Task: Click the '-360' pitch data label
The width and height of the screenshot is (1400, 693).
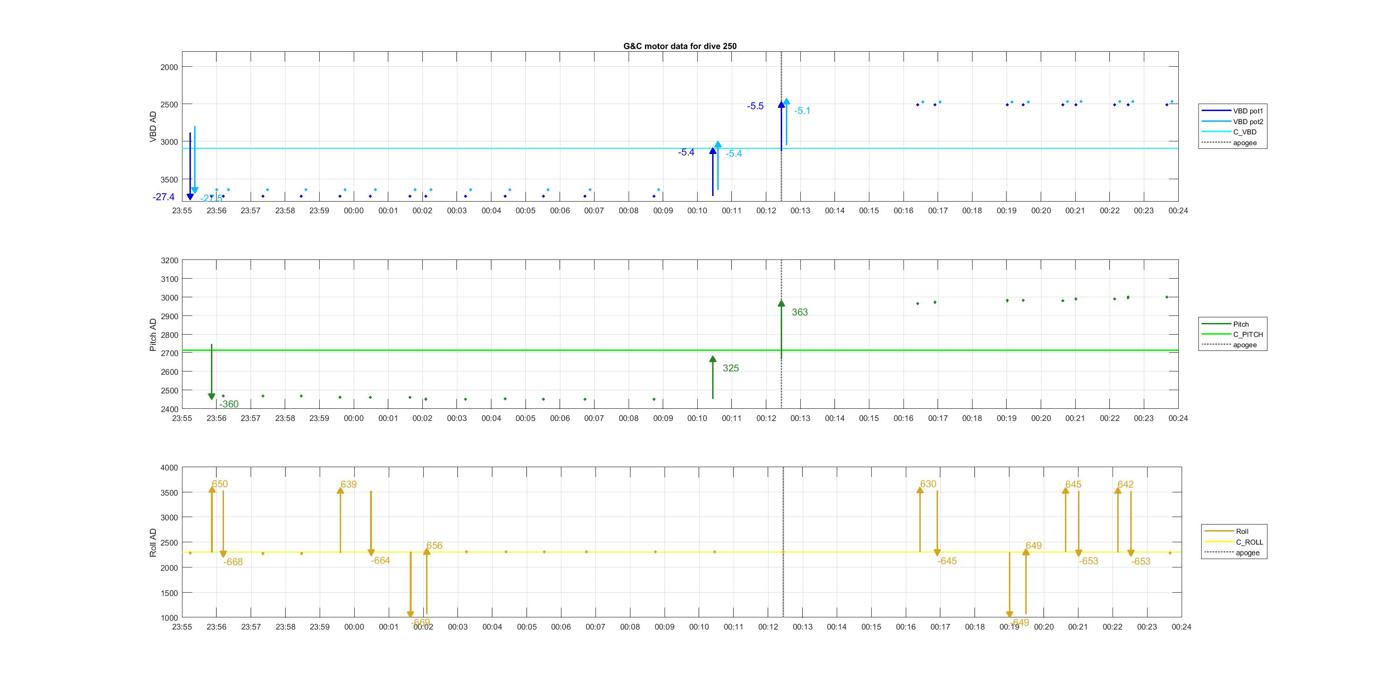Action: (229, 405)
